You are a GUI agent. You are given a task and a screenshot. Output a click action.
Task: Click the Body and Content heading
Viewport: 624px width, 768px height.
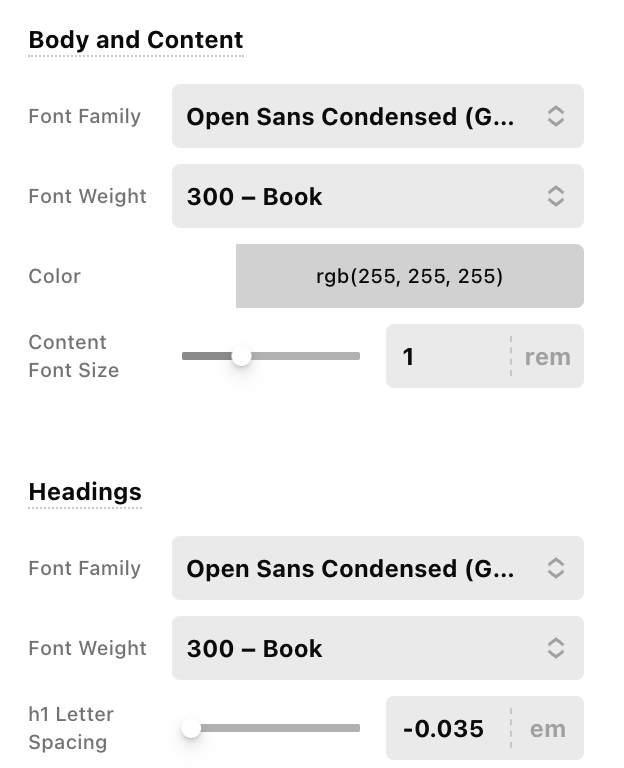136,40
